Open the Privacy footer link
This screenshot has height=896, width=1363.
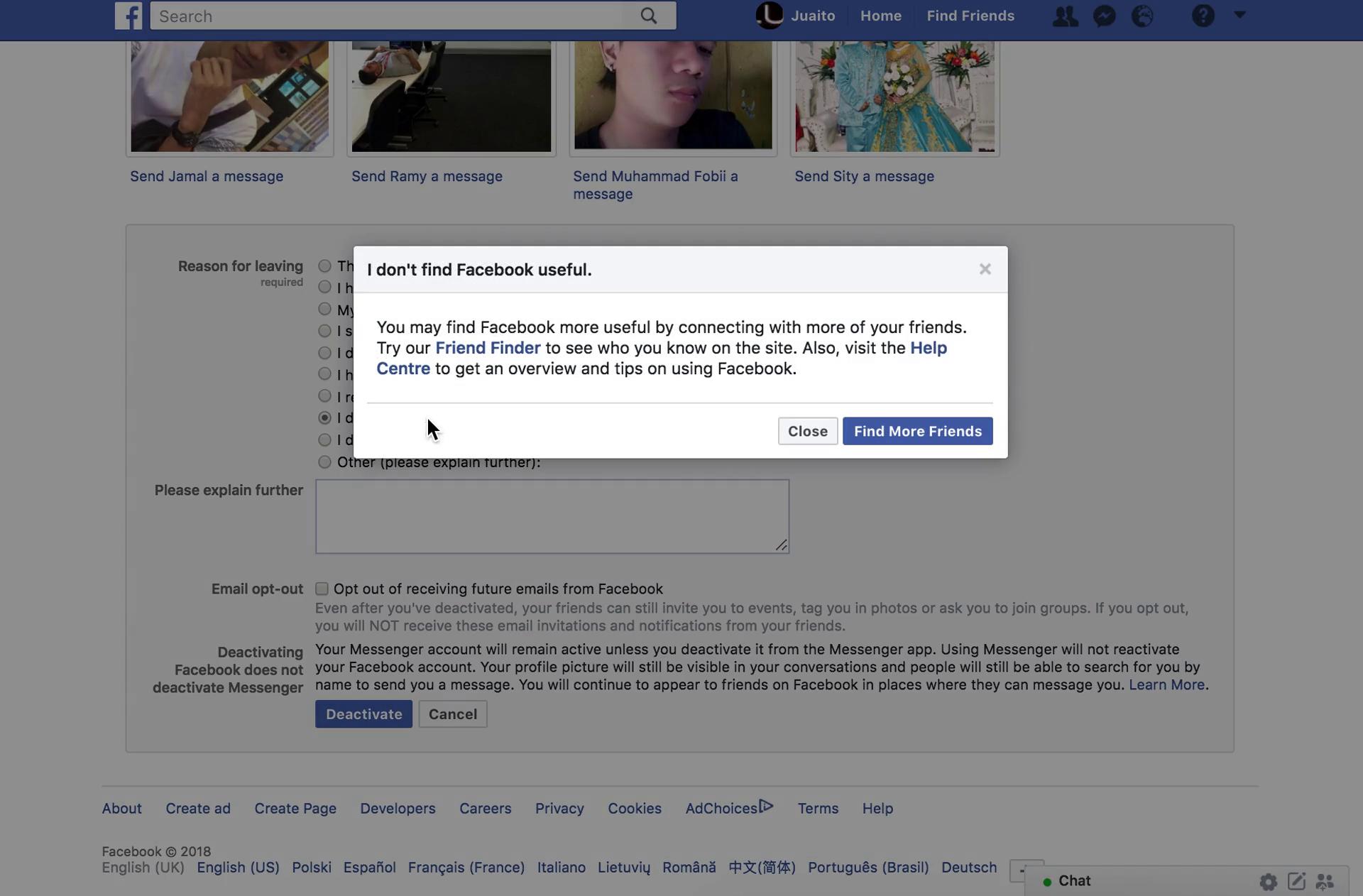point(559,809)
